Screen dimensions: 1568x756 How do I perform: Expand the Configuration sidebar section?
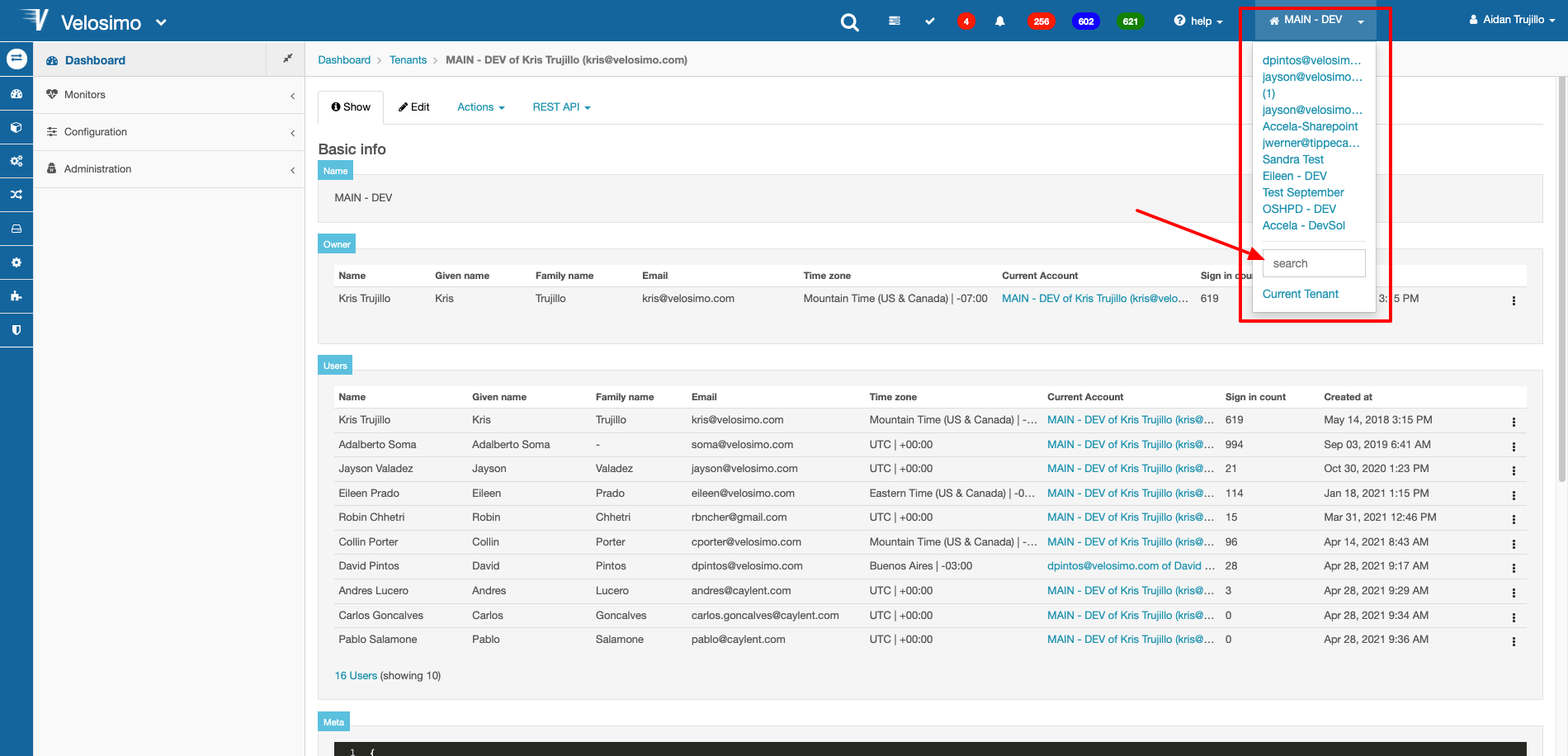(x=169, y=132)
